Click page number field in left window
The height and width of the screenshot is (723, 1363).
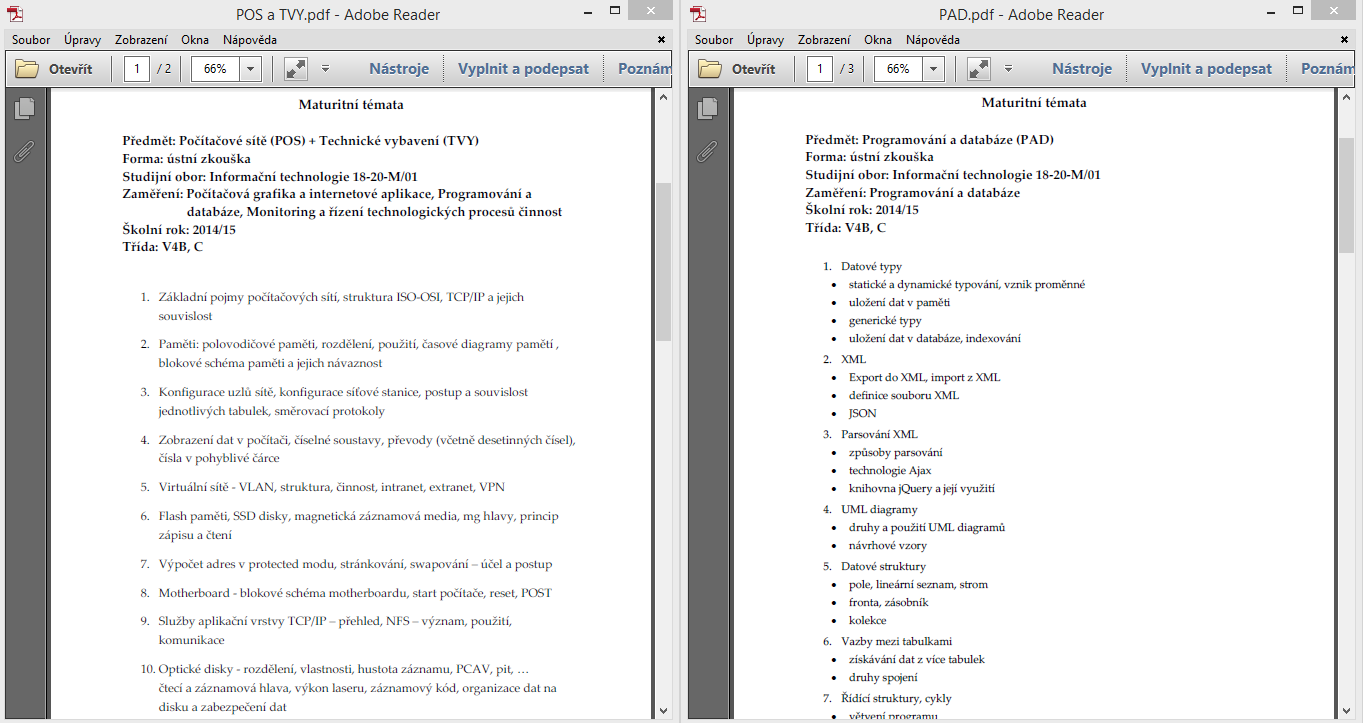point(137,69)
